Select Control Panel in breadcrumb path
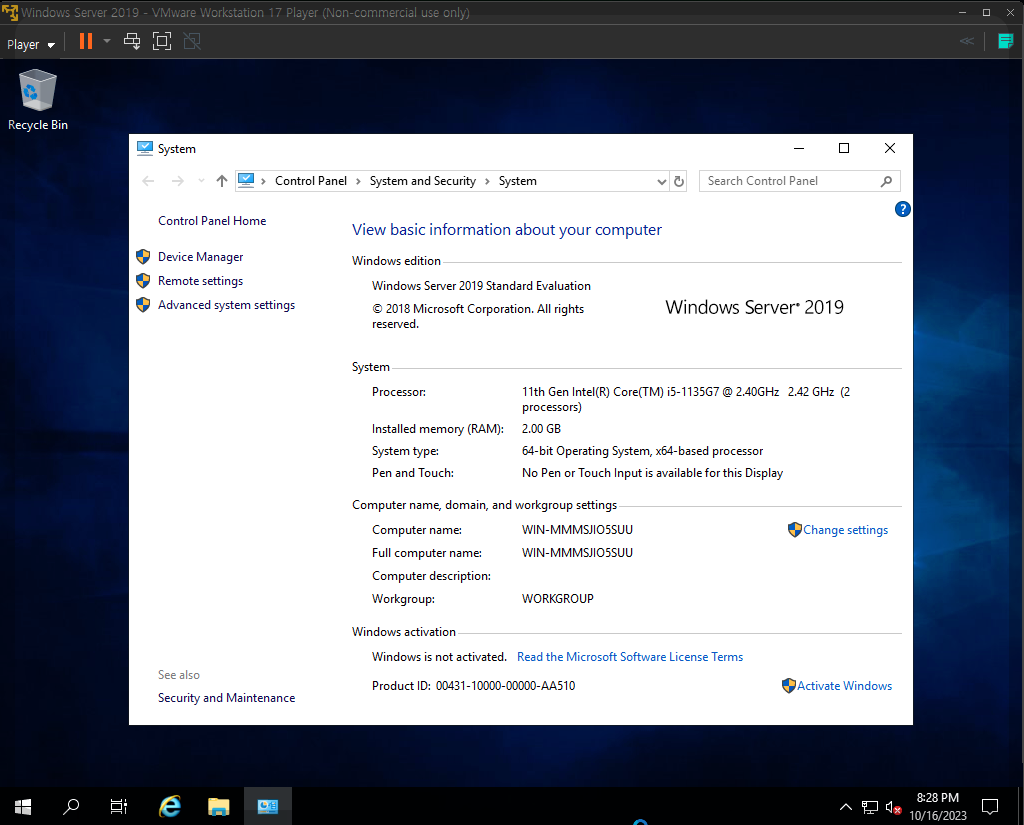 click(x=311, y=181)
